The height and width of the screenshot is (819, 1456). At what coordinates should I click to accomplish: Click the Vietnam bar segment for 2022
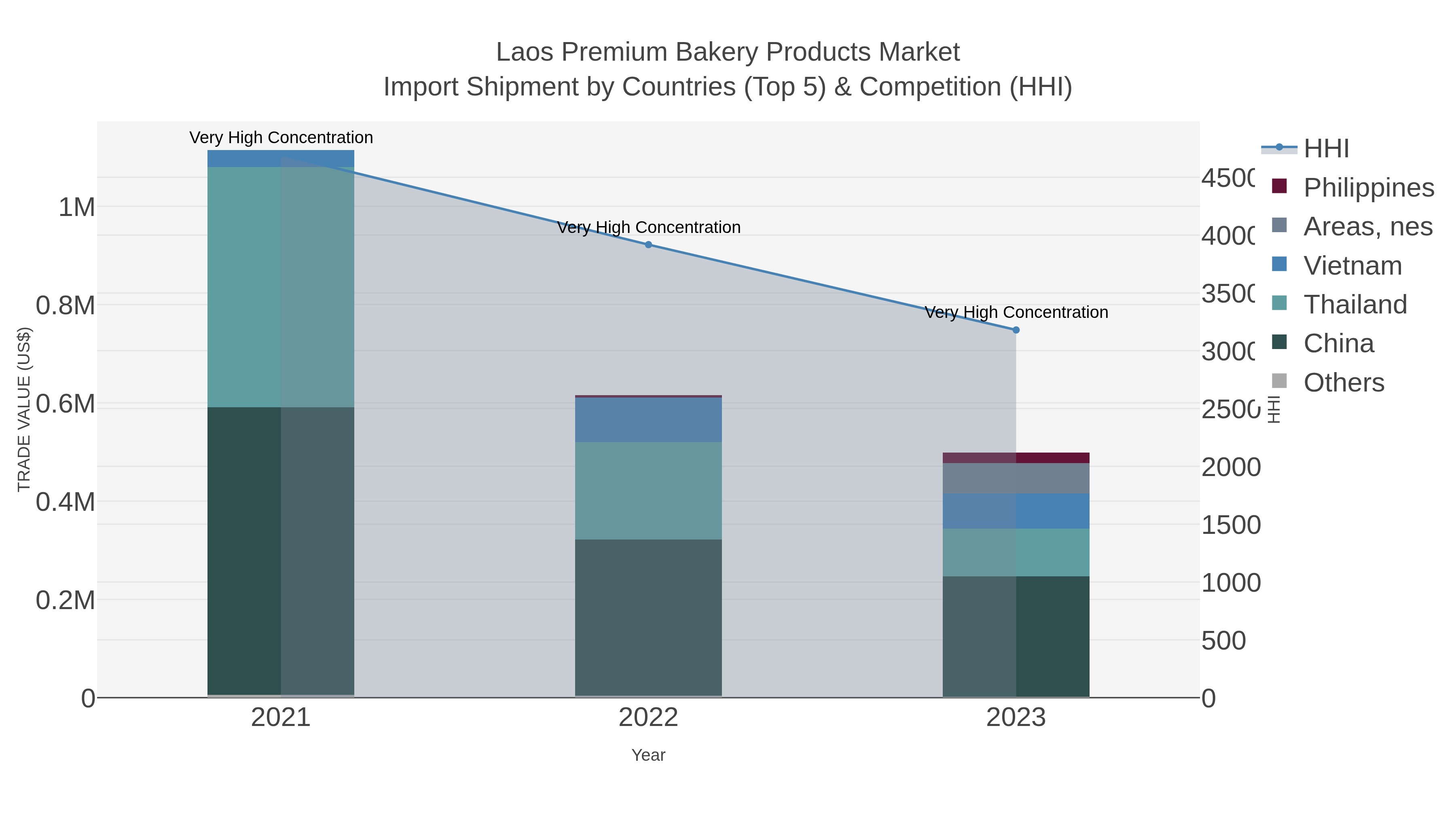[648, 420]
